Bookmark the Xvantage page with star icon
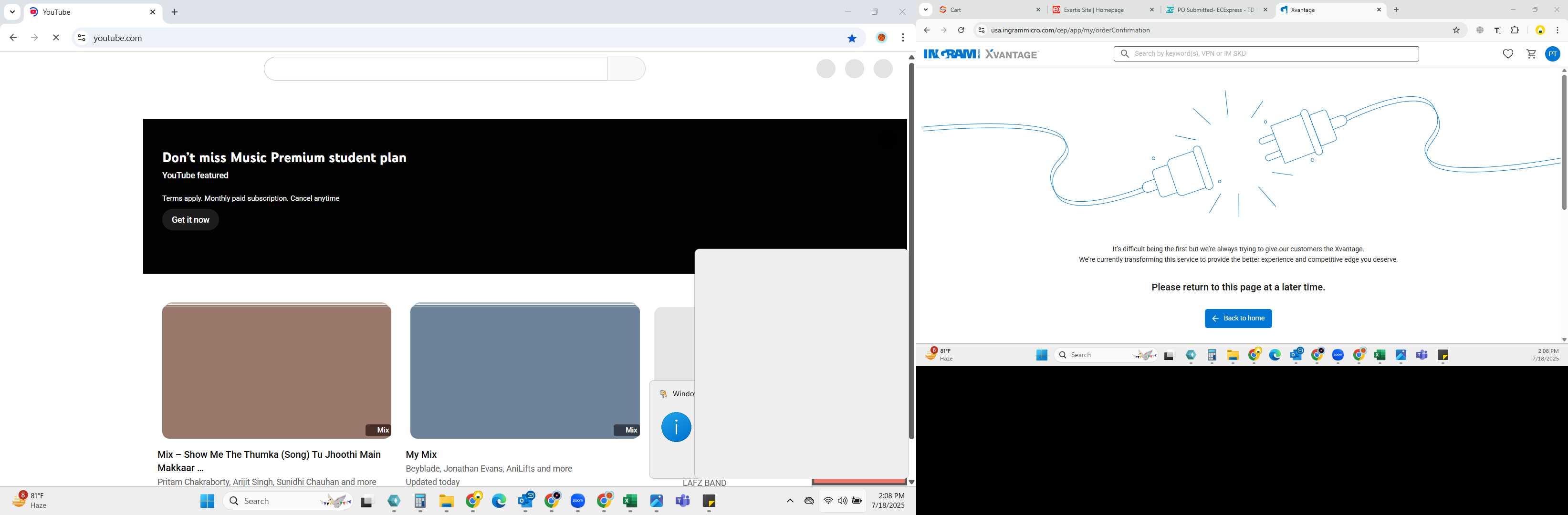Screen dimensions: 1568x515 1457,30
